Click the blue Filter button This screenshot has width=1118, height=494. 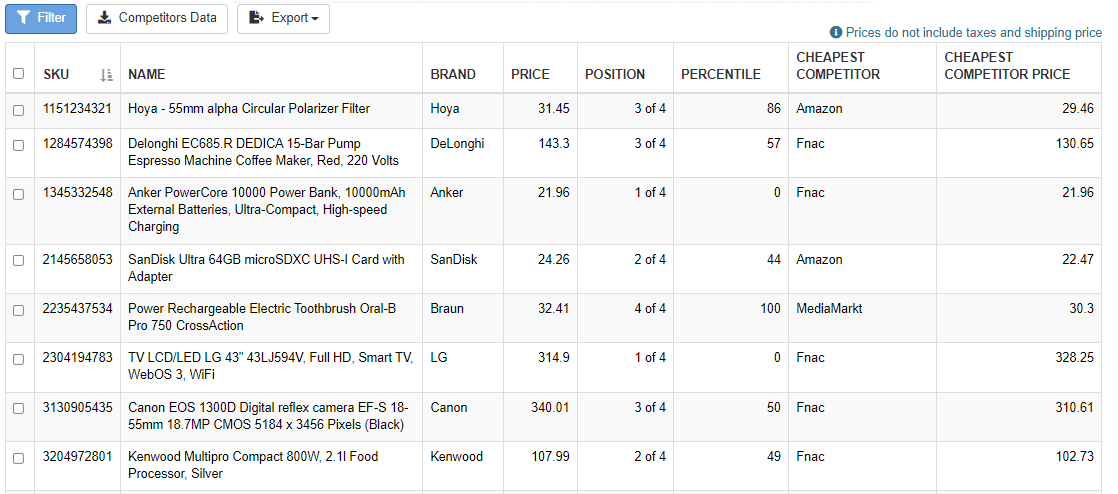pyautogui.click(x=41, y=18)
